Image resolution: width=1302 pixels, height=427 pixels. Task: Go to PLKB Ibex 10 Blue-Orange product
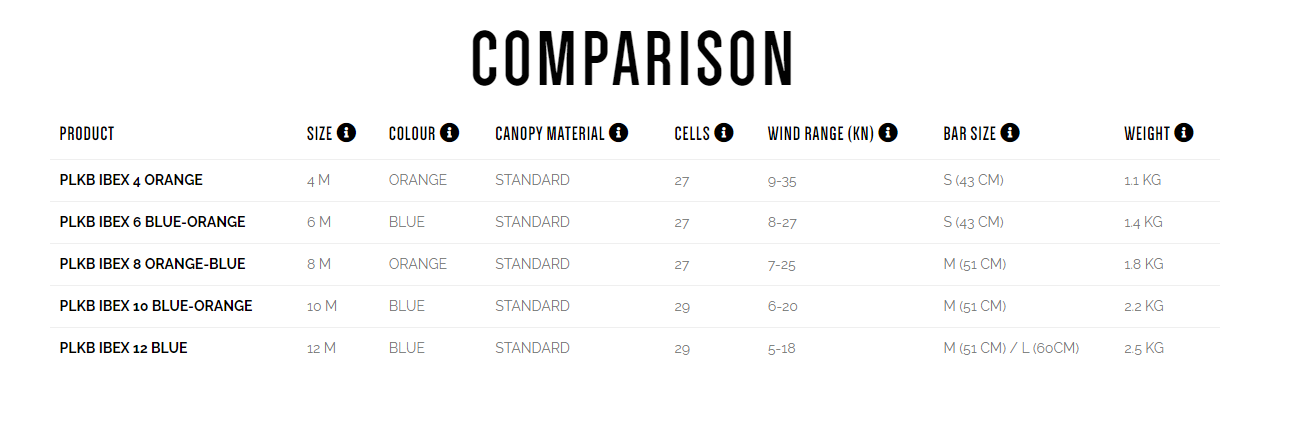pyautogui.click(x=156, y=306)
